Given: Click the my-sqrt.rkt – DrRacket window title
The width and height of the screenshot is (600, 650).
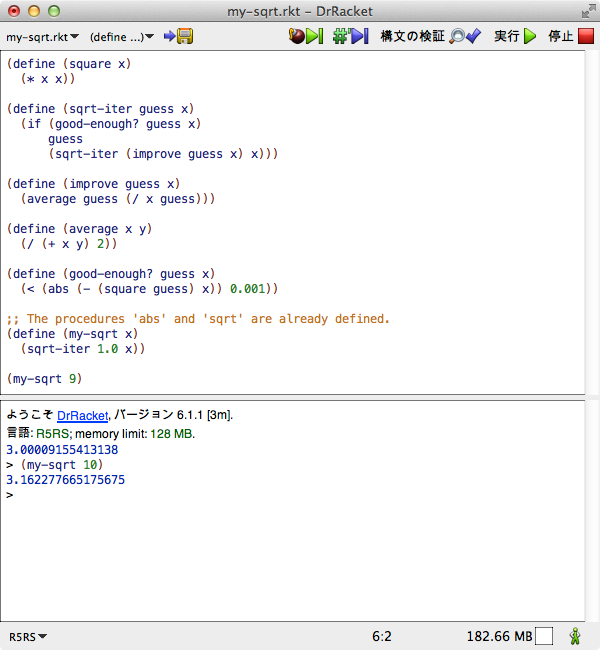Looking at the screenshot, I should coord(300,11).
